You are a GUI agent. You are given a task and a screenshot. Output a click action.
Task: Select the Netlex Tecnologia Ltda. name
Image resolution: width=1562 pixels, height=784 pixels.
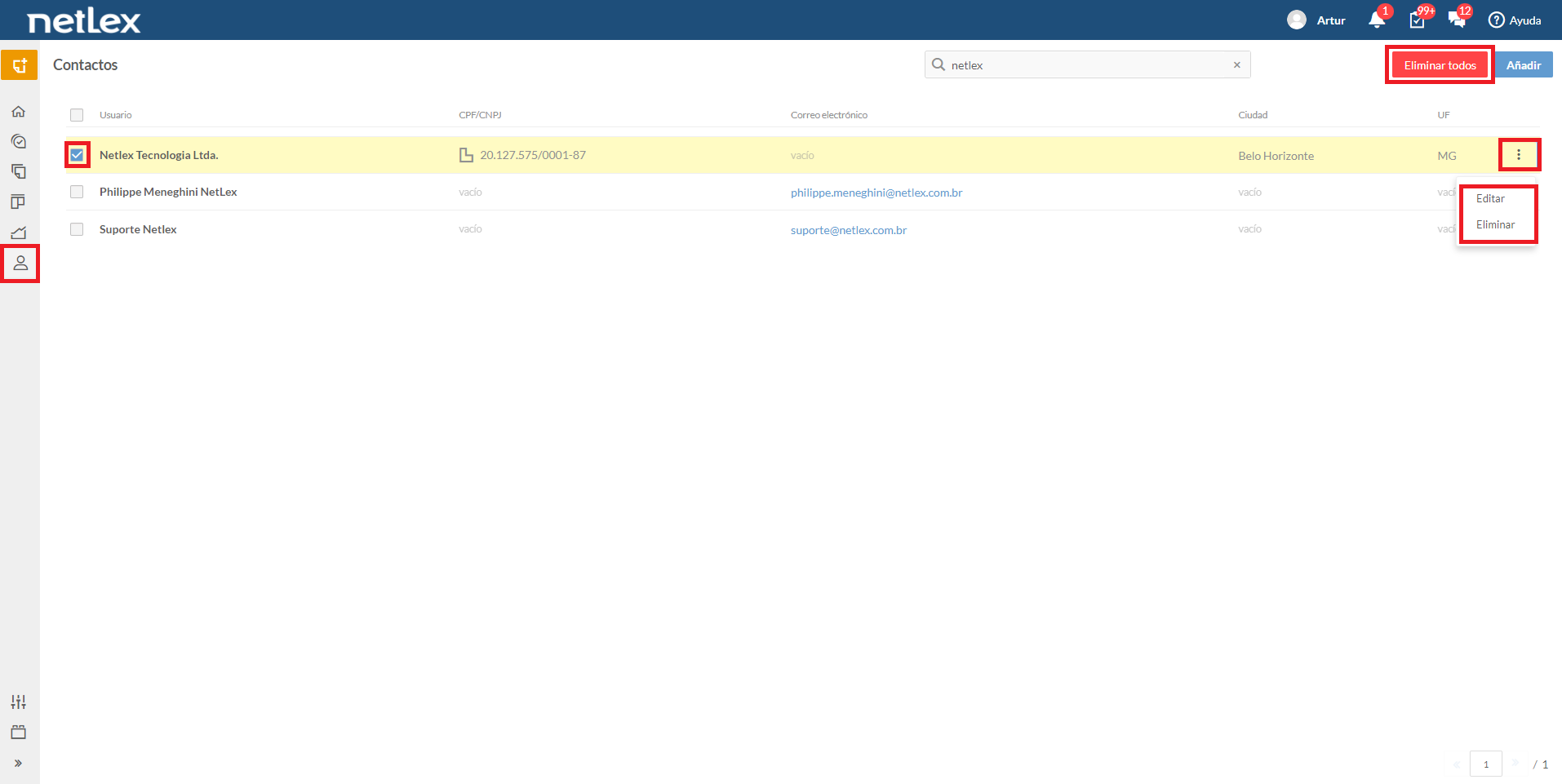click(159, 155)
